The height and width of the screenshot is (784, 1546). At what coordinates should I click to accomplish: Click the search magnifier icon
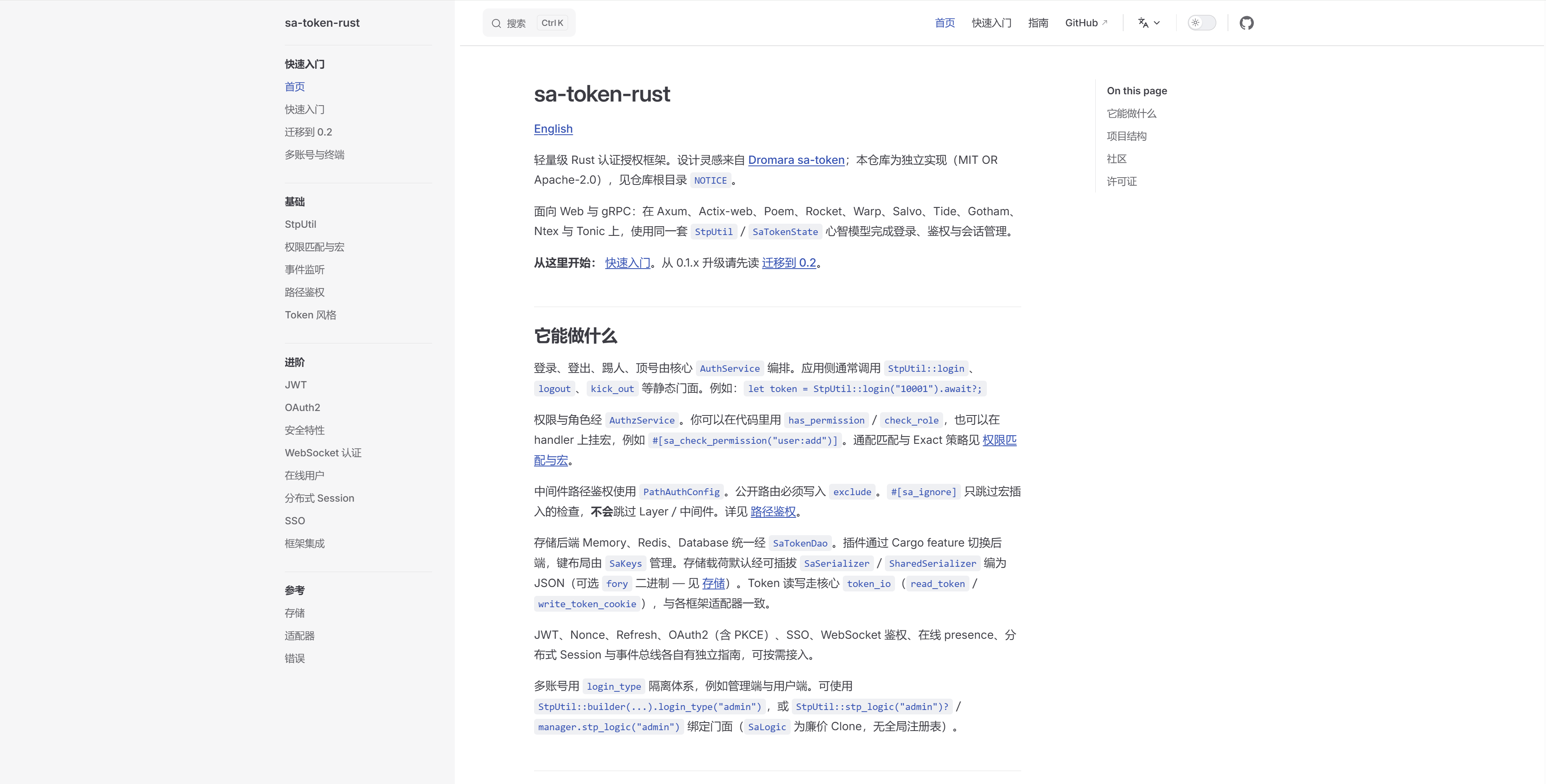click(496, 23)
